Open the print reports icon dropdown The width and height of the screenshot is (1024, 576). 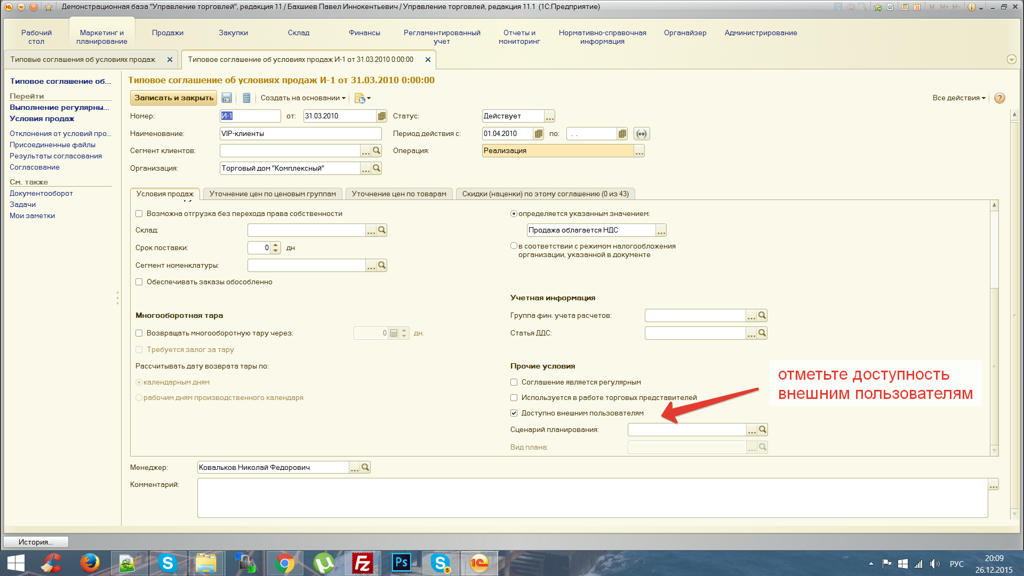(362, 98)
